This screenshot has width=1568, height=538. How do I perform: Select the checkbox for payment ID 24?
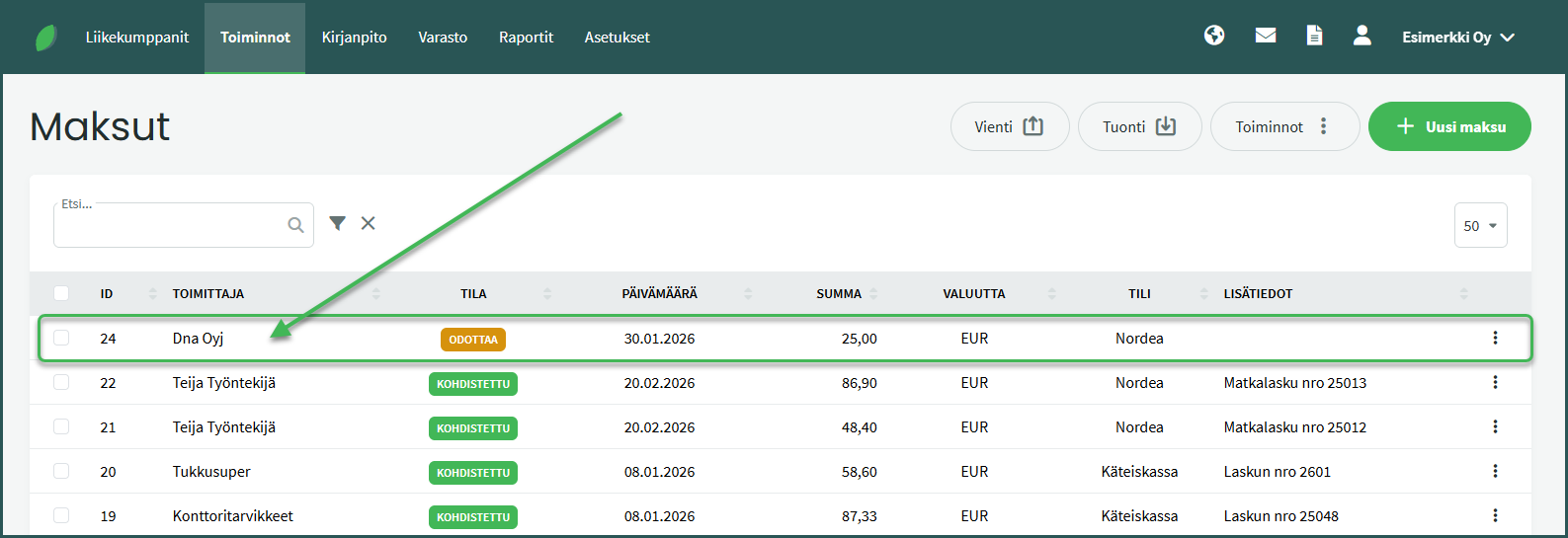(61, 338)
